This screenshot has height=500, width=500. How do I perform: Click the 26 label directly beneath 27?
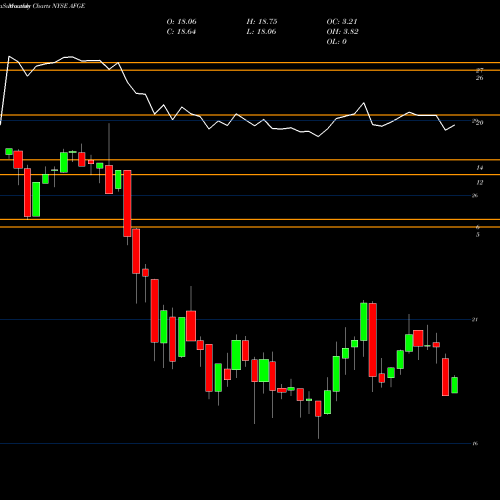(x=479, y=78)
